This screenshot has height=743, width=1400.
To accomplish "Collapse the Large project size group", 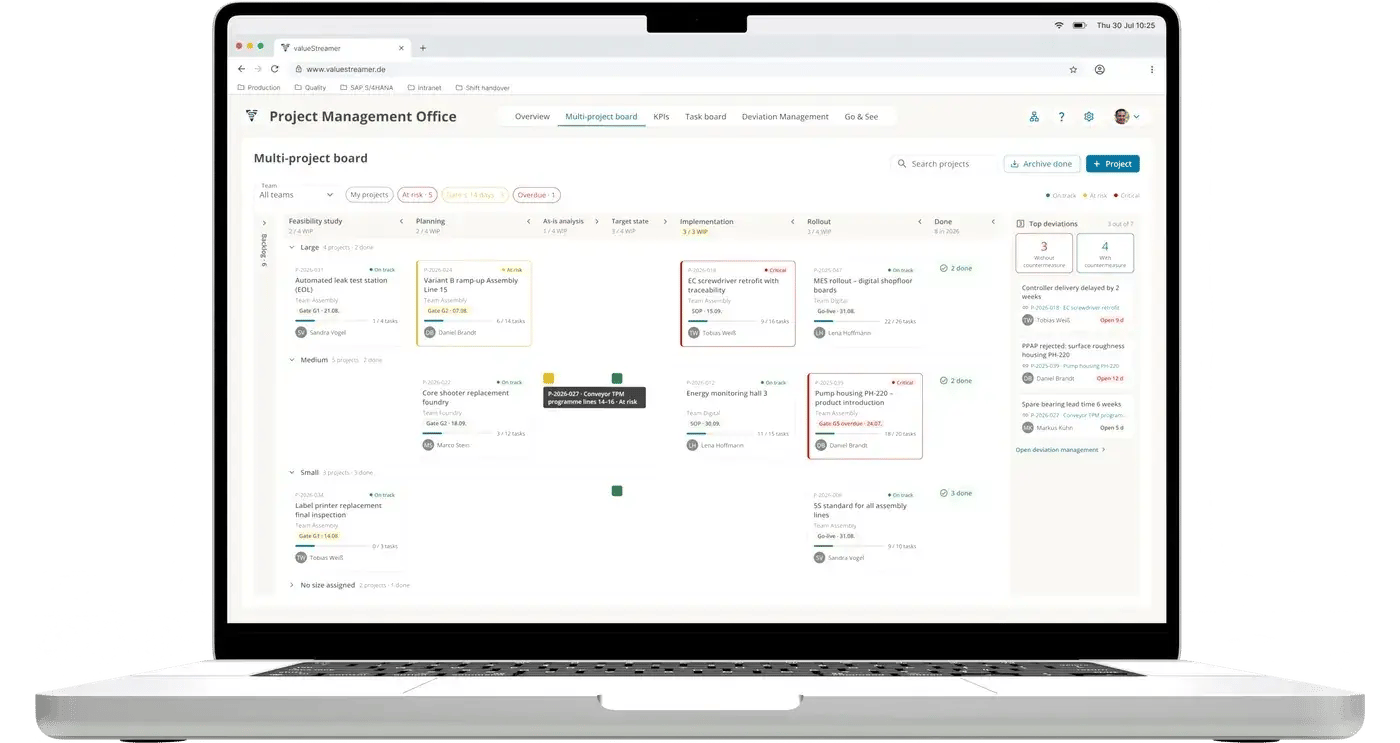I will pos(292,247).
